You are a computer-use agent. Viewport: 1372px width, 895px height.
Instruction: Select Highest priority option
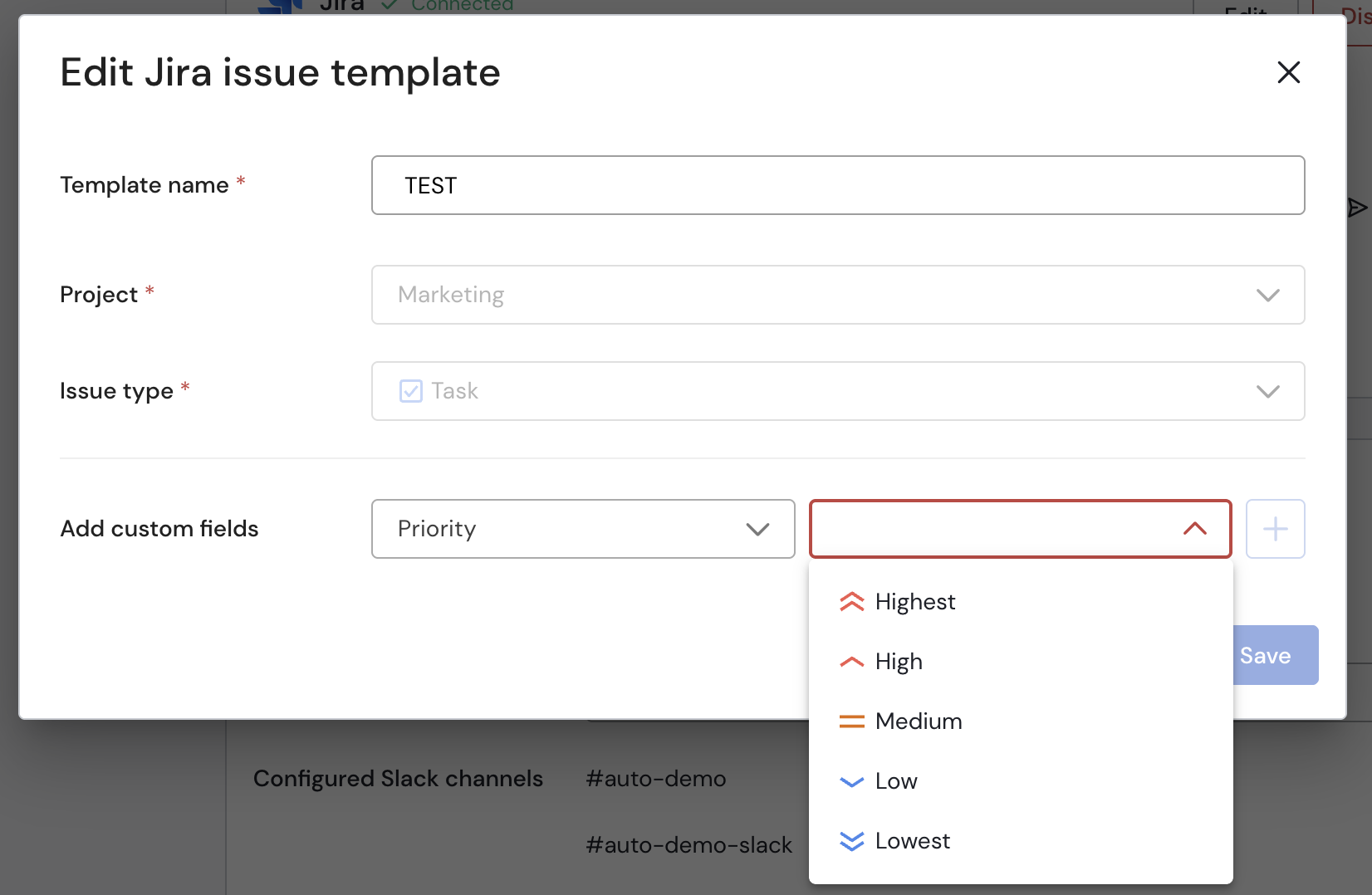tap(1021, 602)
